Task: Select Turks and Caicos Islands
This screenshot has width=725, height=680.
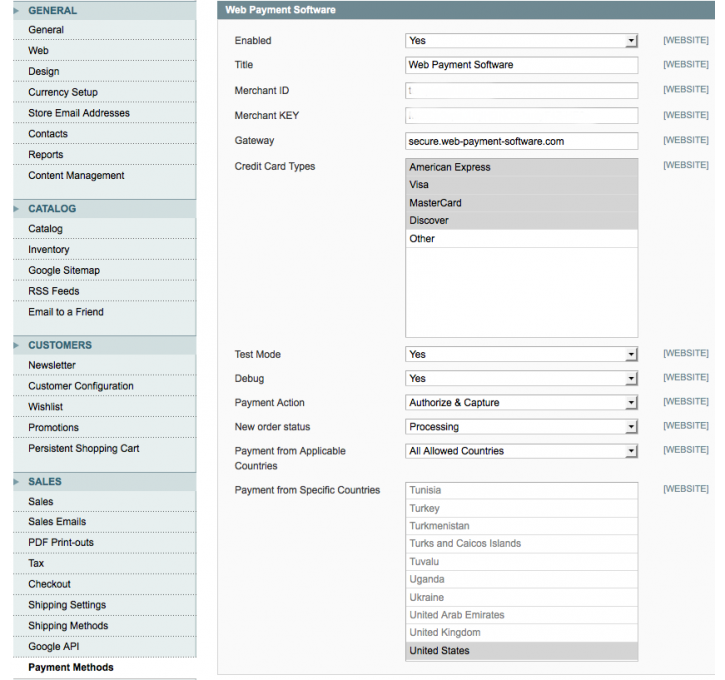Action: (522, 543)
